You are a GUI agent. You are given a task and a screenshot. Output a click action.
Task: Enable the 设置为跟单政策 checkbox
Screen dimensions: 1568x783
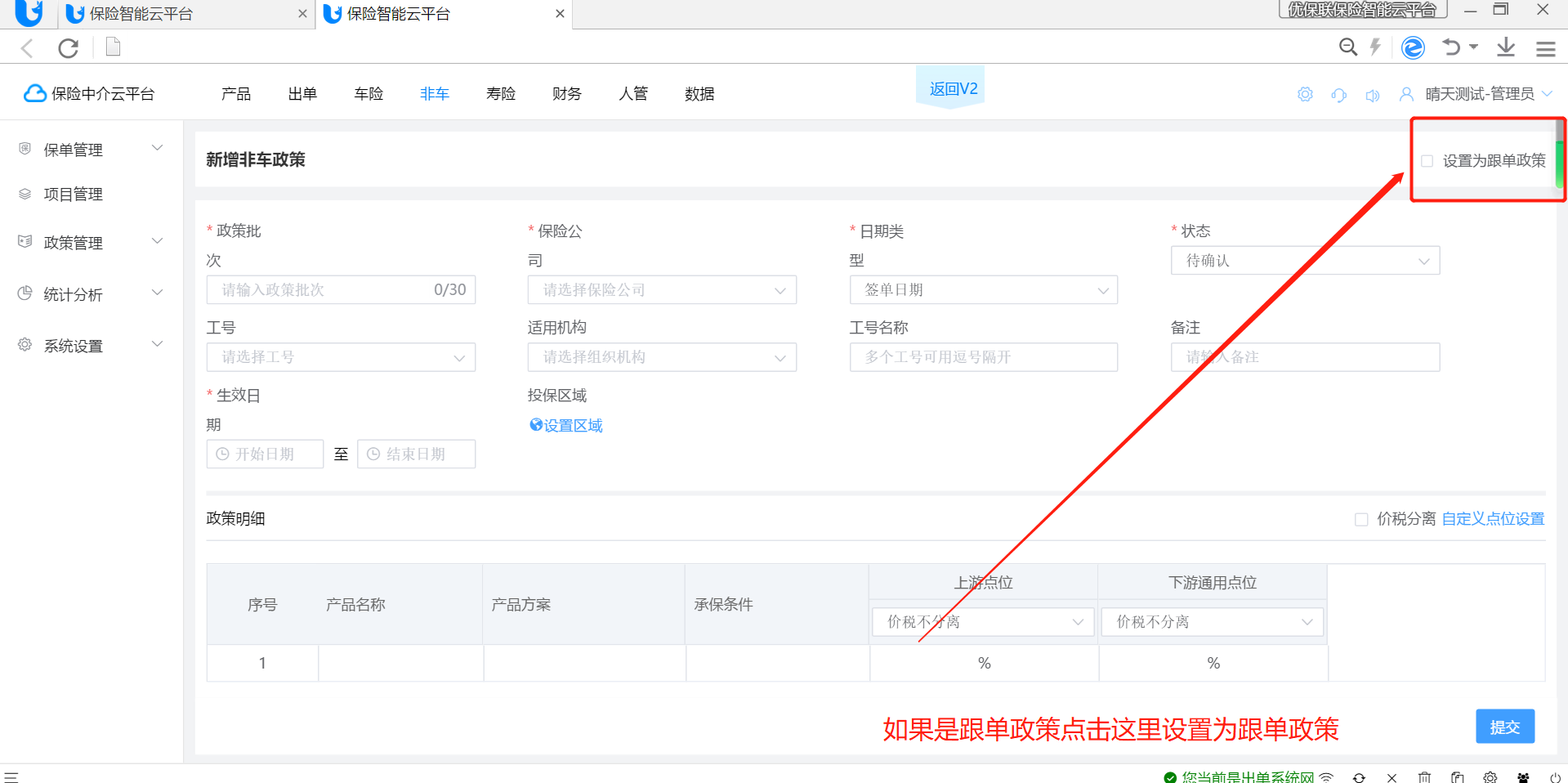[1427, 161]
